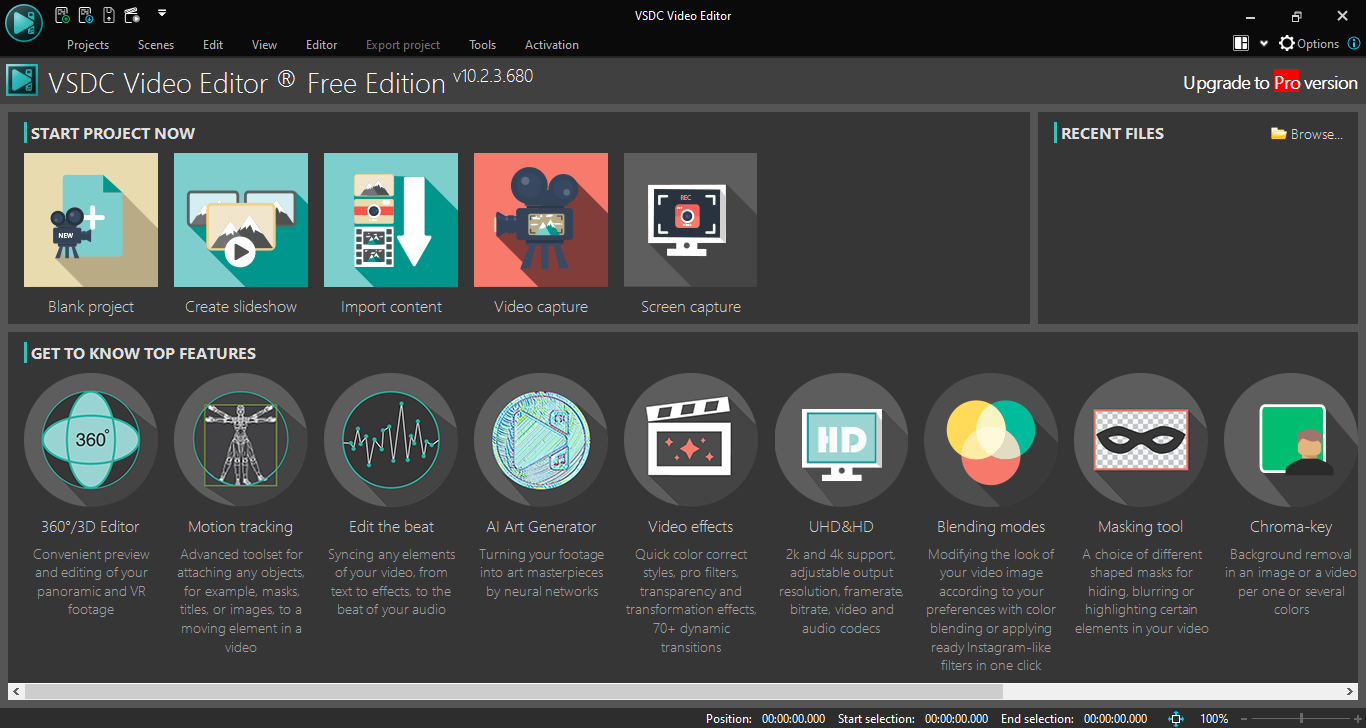Expand the layout chevron next to Options

[x=1263, y=44]
